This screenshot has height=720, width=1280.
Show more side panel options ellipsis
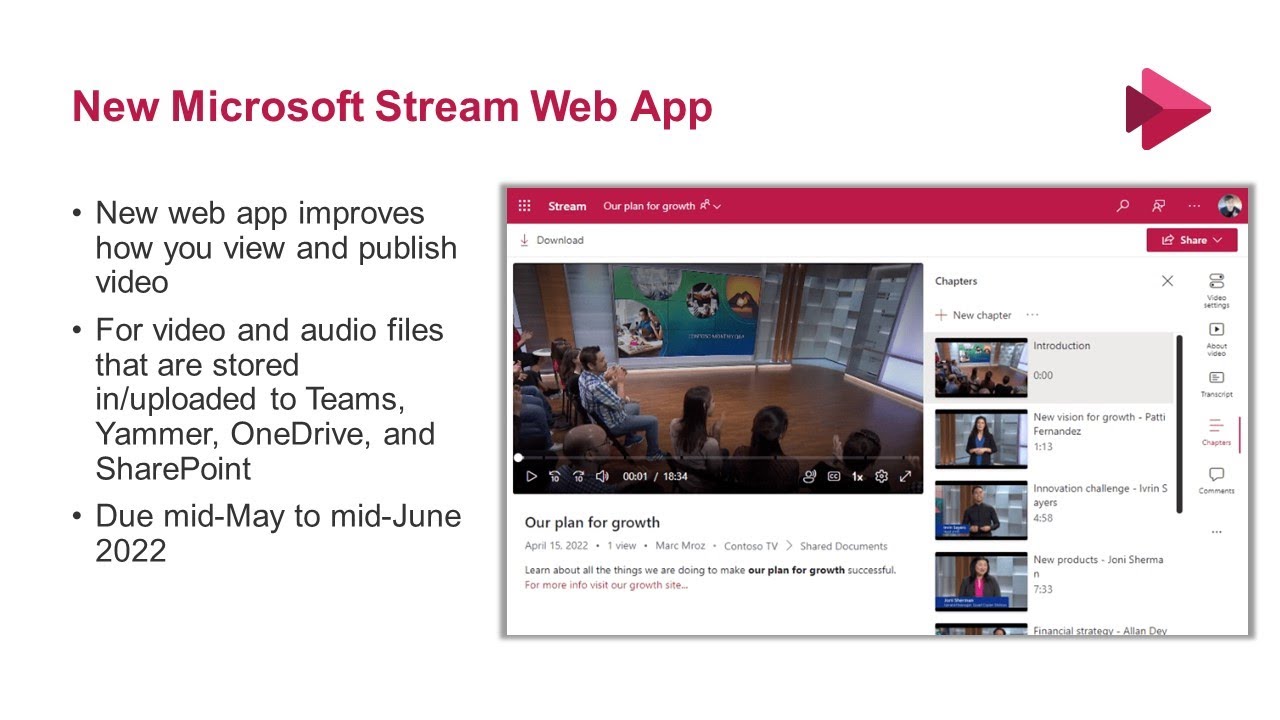coord(1216,532)
